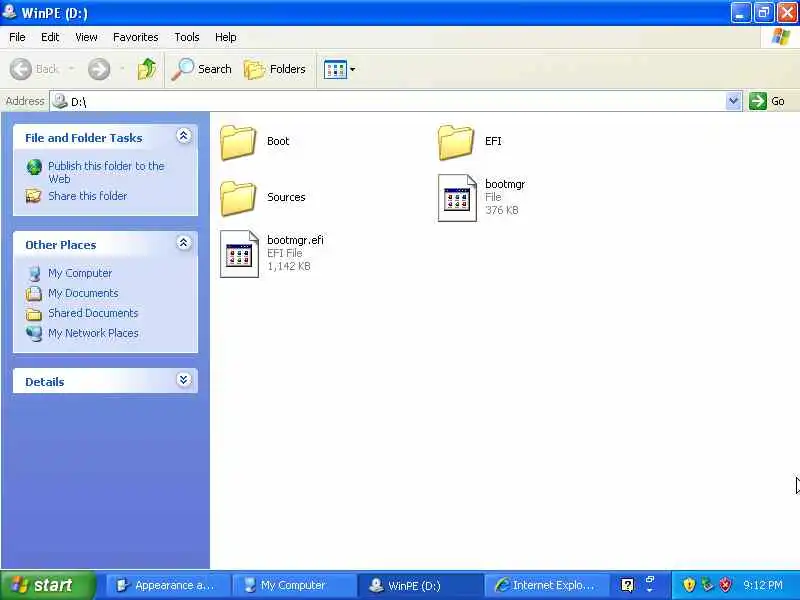Image resolution: width=800 pixels, height=600 pixels.
Task: Click the address bar D:\ field
Action: click(x=395, y=101)
